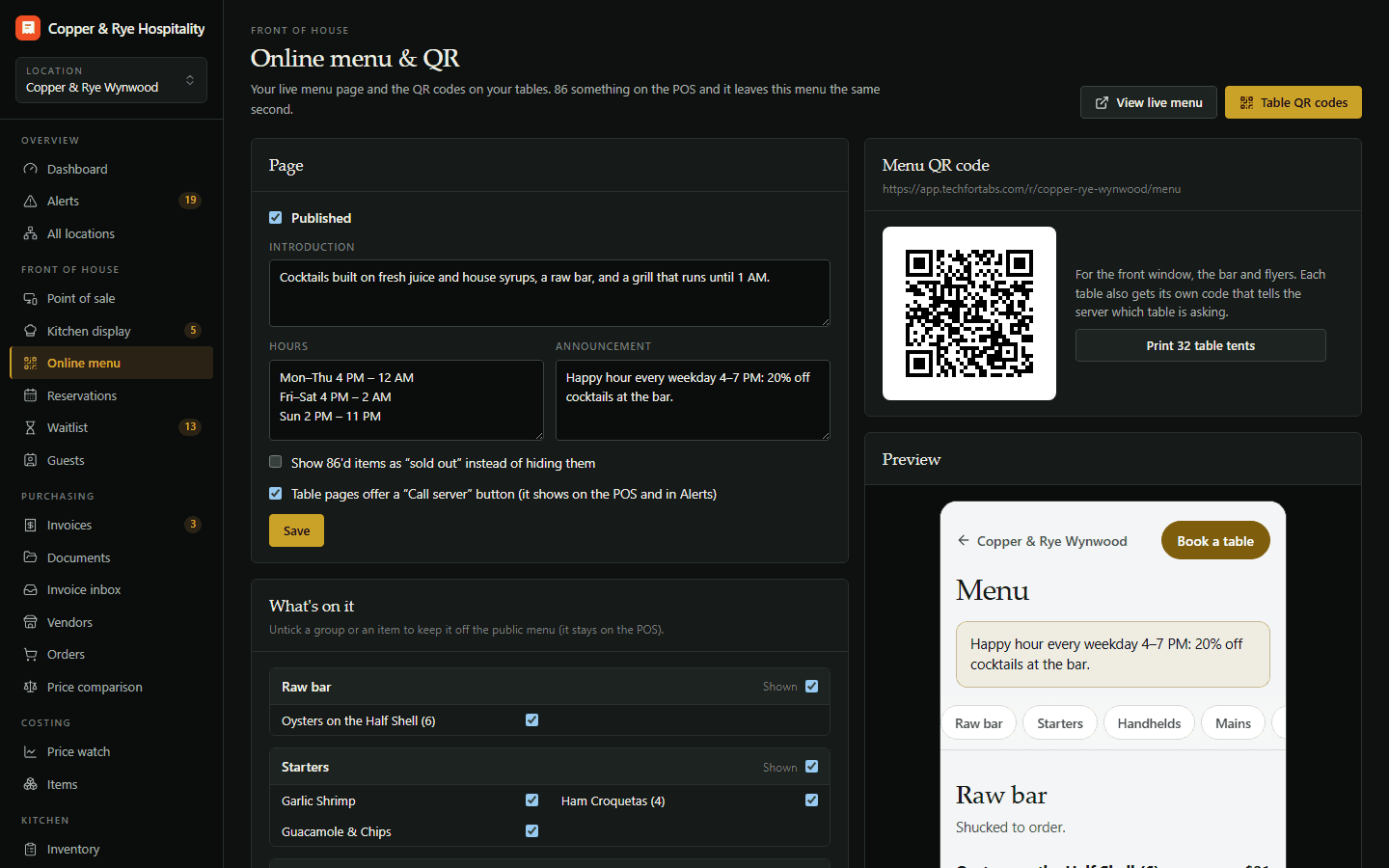Viewport: 1389px width, 868px height.
Task: Click the Inventory clipboard icon
Action: coord(30,849)
